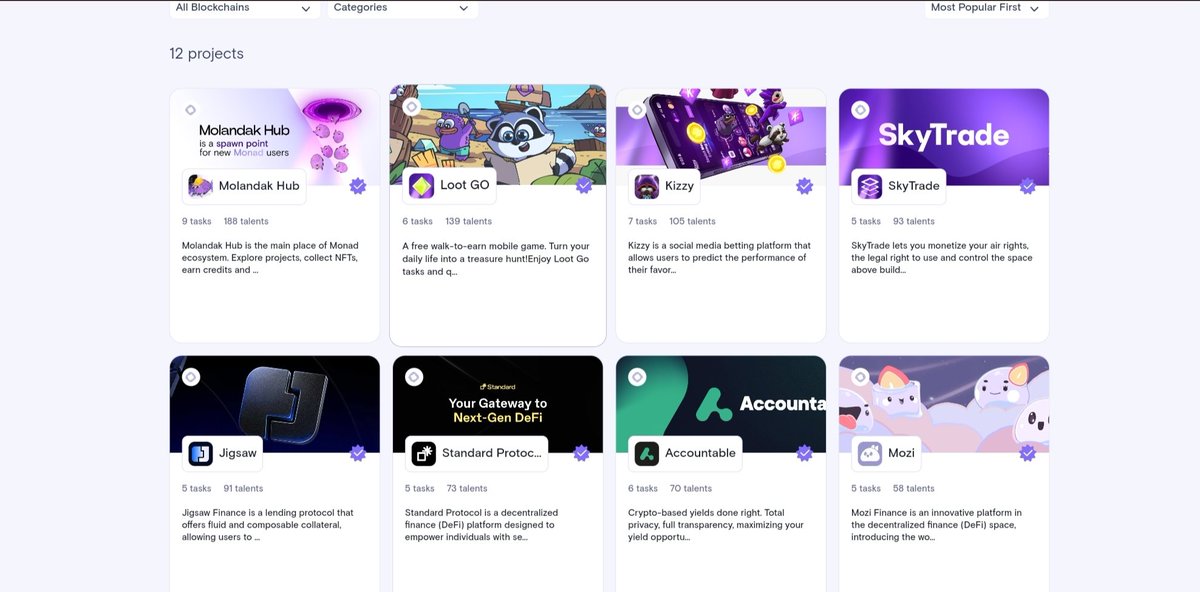Click '91 talents' on Jigsaw
The height and width of the screenshot is (592, 1200).
(x=243, y=488)
